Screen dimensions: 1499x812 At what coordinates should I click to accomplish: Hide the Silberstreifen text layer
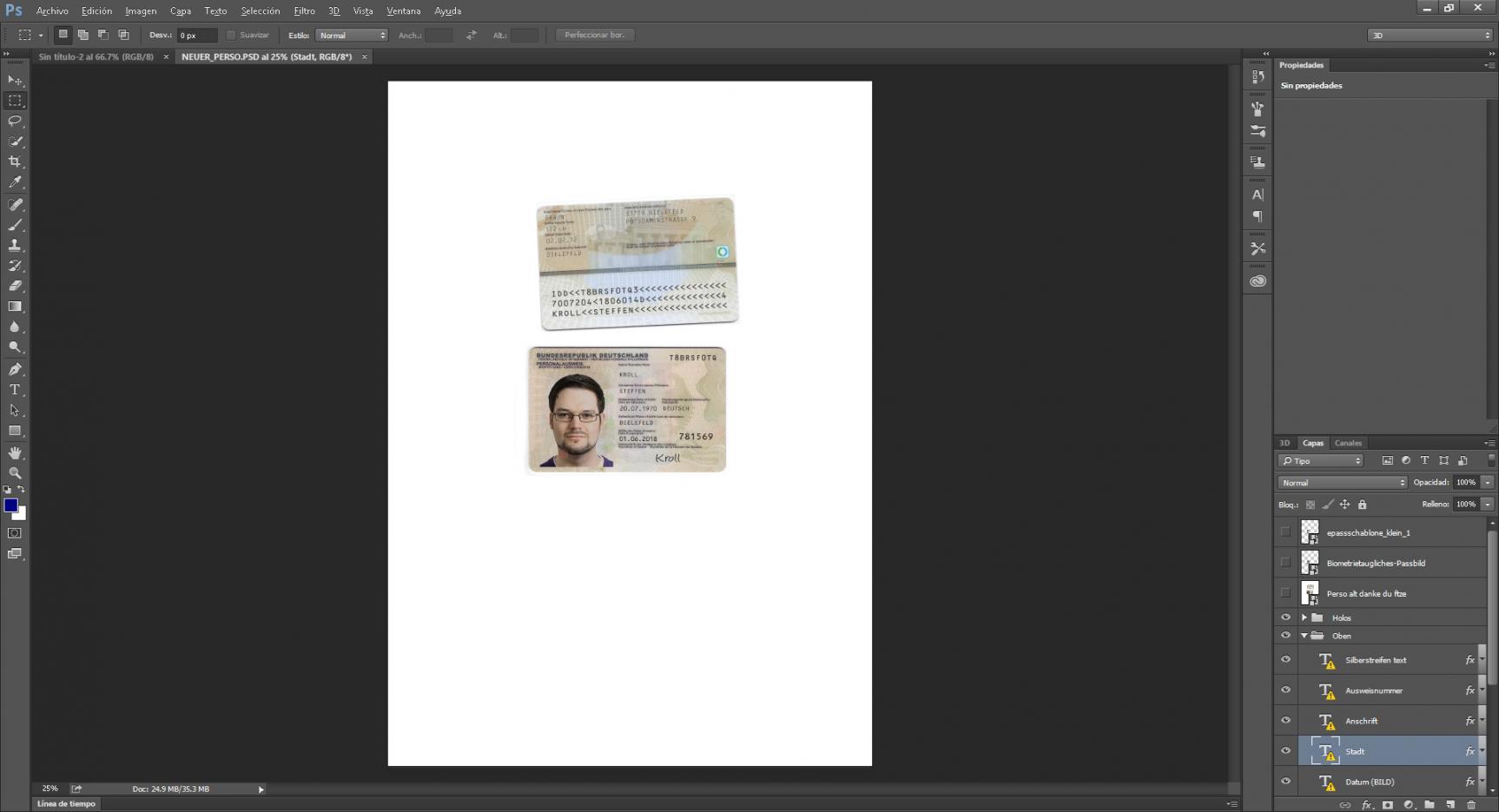click(x=1285, y=660)
